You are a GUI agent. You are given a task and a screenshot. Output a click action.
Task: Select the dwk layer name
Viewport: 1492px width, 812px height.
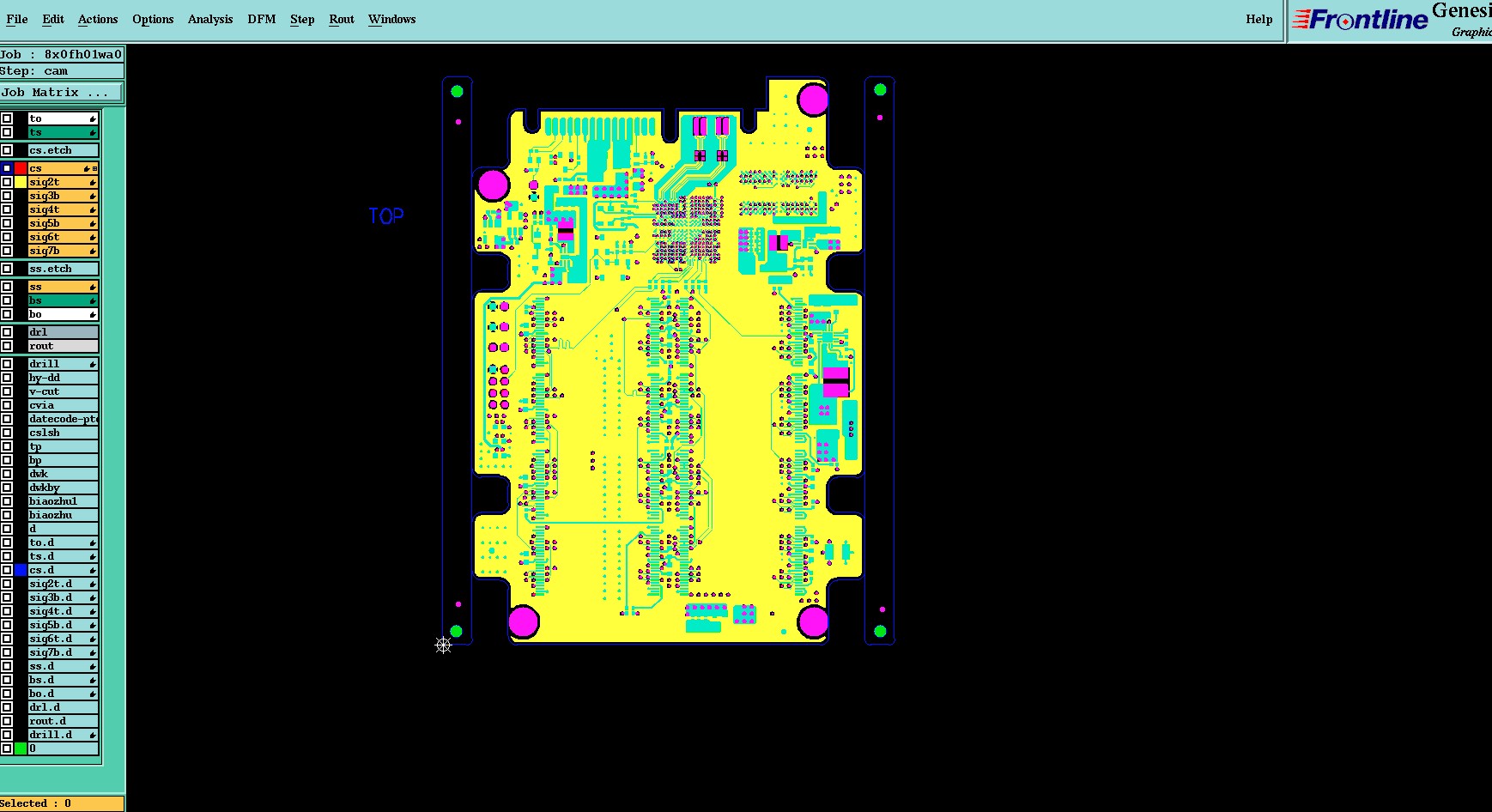coord(64,474)
